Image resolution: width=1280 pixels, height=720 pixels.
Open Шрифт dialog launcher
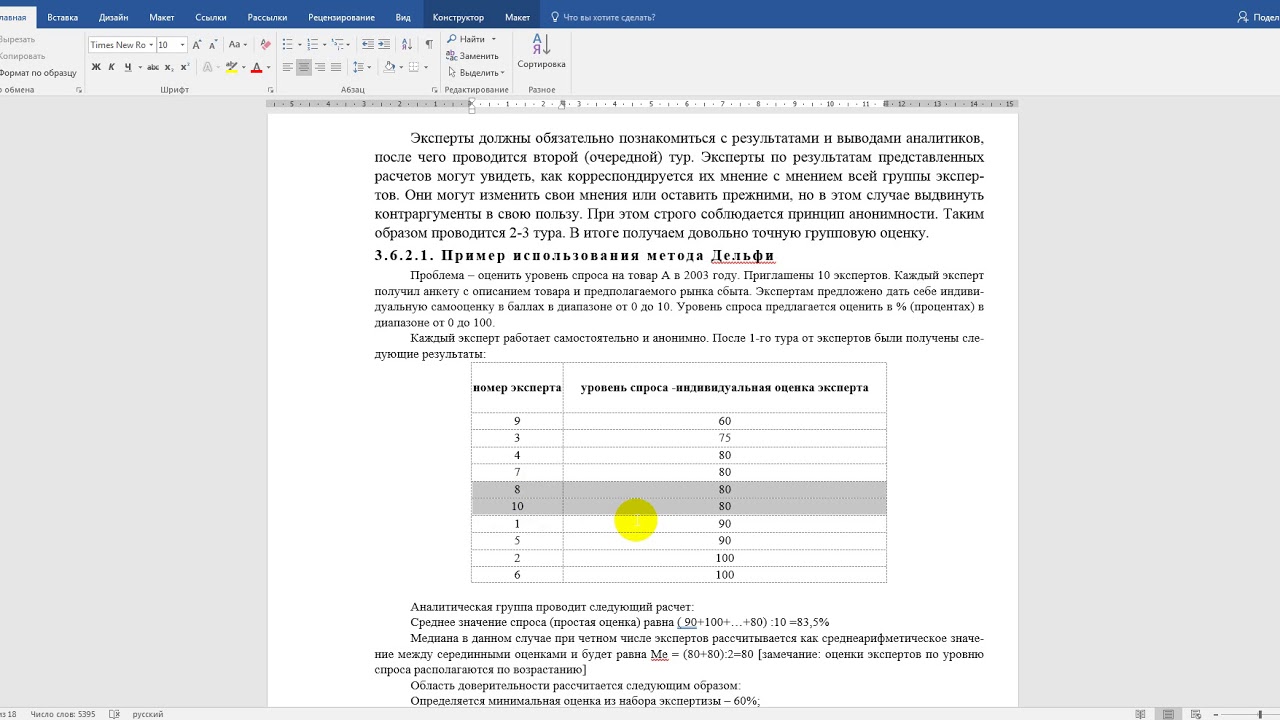(269, 90)
